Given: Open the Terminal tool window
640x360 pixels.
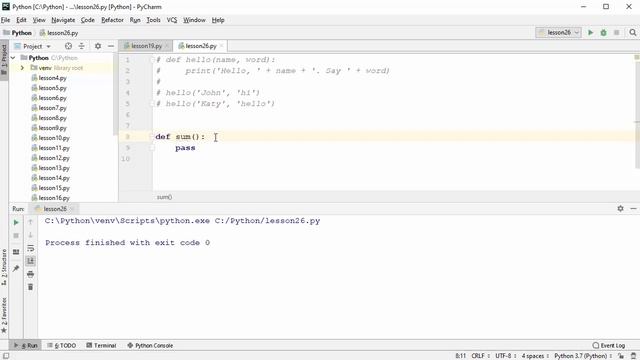Looking at the screenshot, I should [101, 345].
